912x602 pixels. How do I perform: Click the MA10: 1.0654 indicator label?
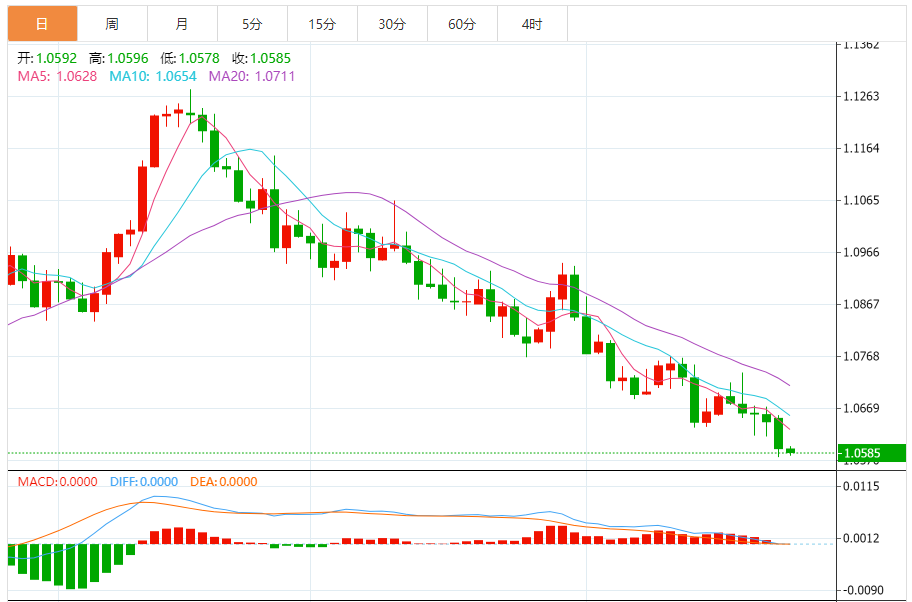tap(153, 76)
